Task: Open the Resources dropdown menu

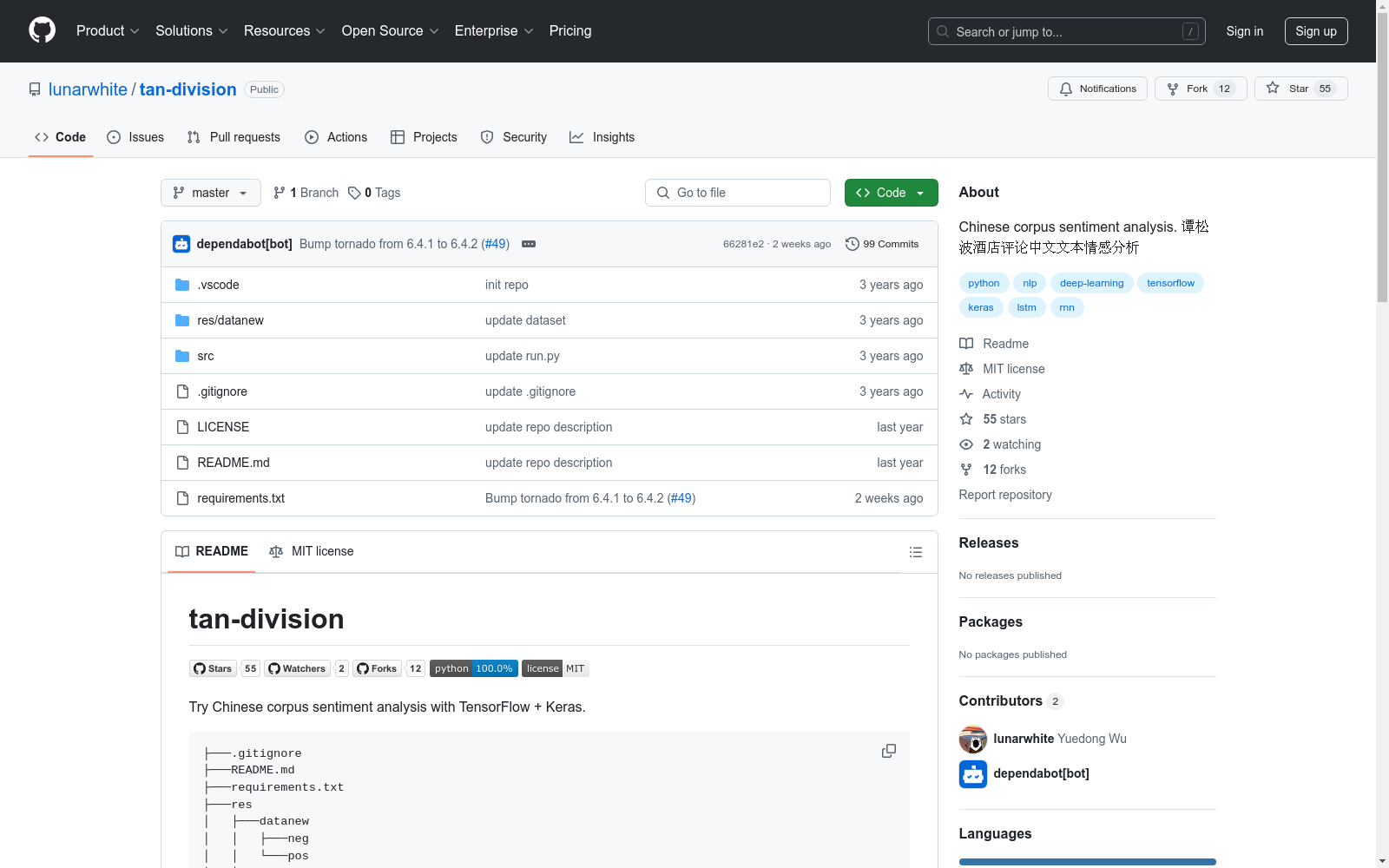Action: click(x=285, y=30)
